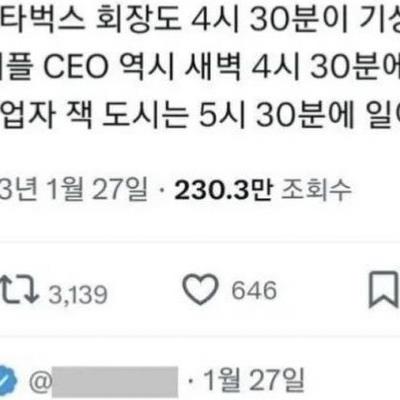Click the 잭 도시는 text line
Screen dimensions: 400x400
click(x=200, y=115)
